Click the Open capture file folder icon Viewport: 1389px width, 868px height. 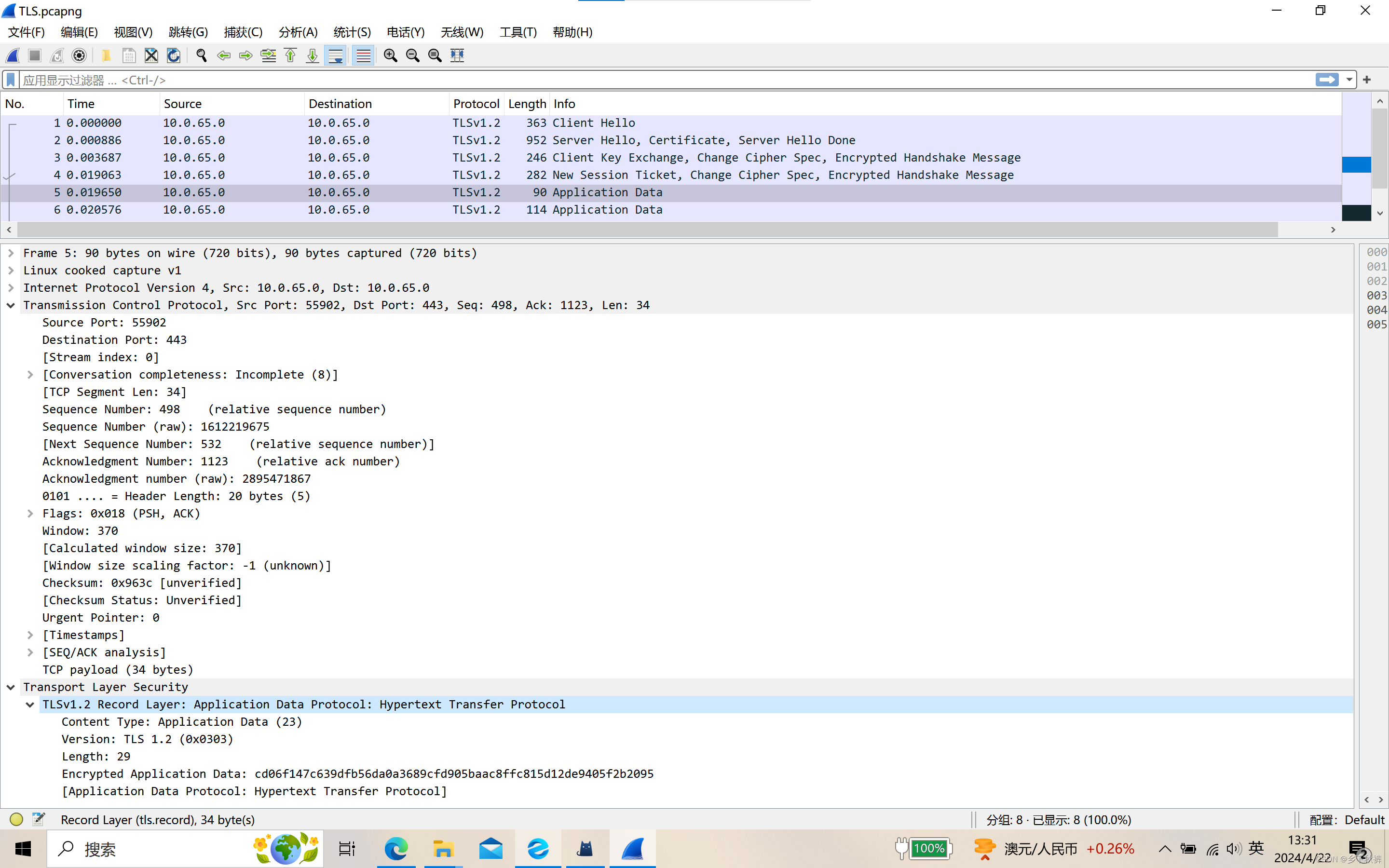(x=106, y=55)
